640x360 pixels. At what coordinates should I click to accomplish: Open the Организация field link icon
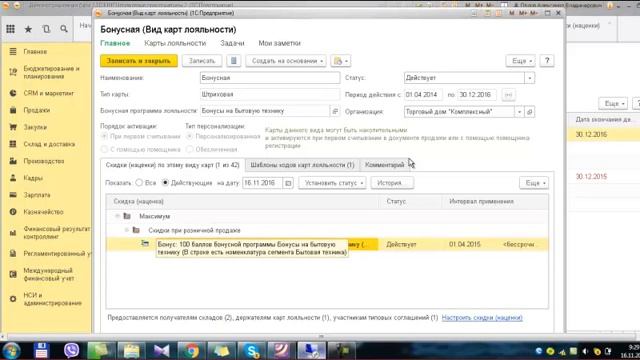530,112
